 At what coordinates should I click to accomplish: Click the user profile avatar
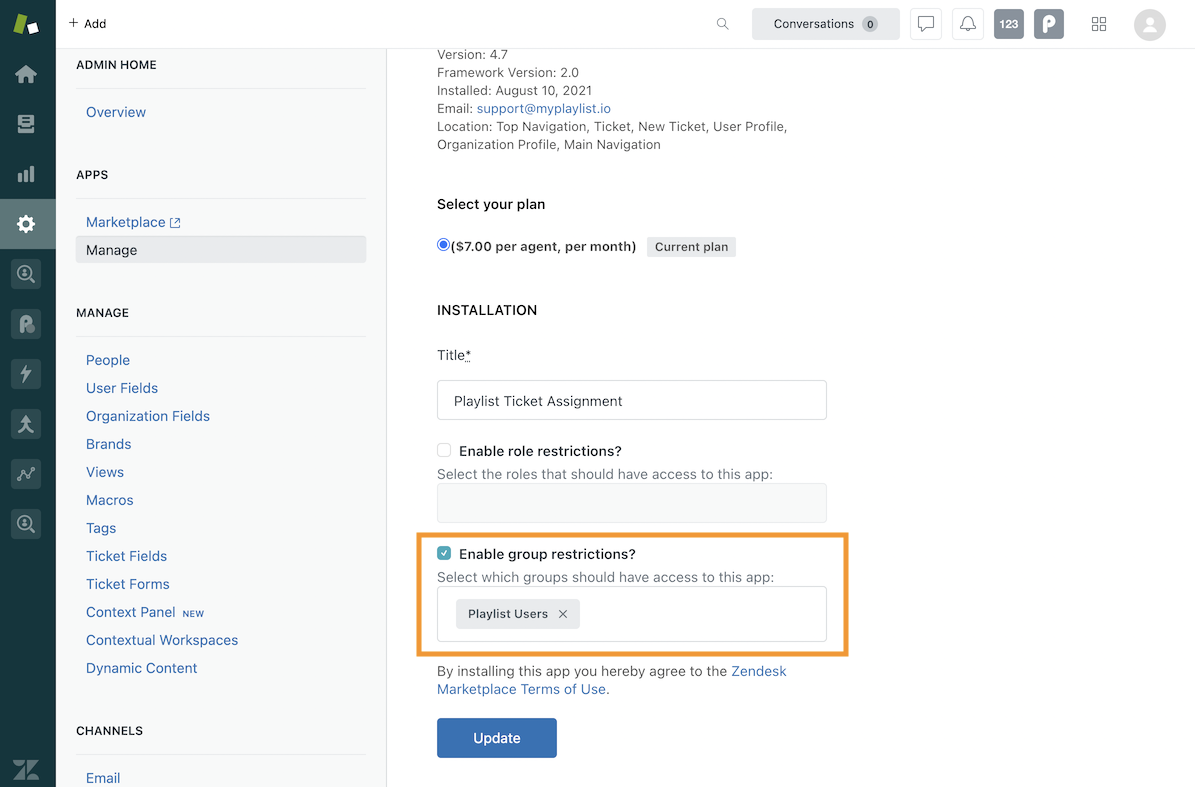1149,24
